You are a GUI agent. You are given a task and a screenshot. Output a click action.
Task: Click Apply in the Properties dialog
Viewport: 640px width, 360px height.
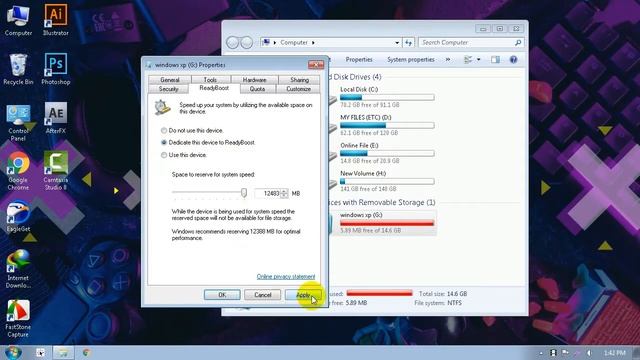click(303, 295)
